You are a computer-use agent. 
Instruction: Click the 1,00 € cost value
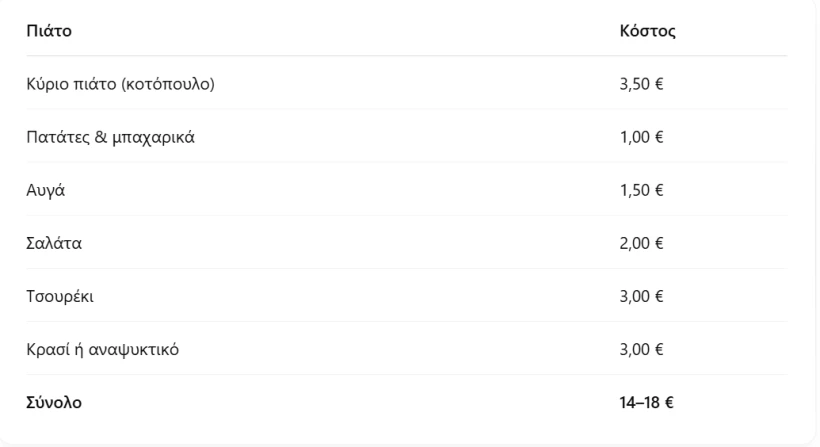pos(641,137)
